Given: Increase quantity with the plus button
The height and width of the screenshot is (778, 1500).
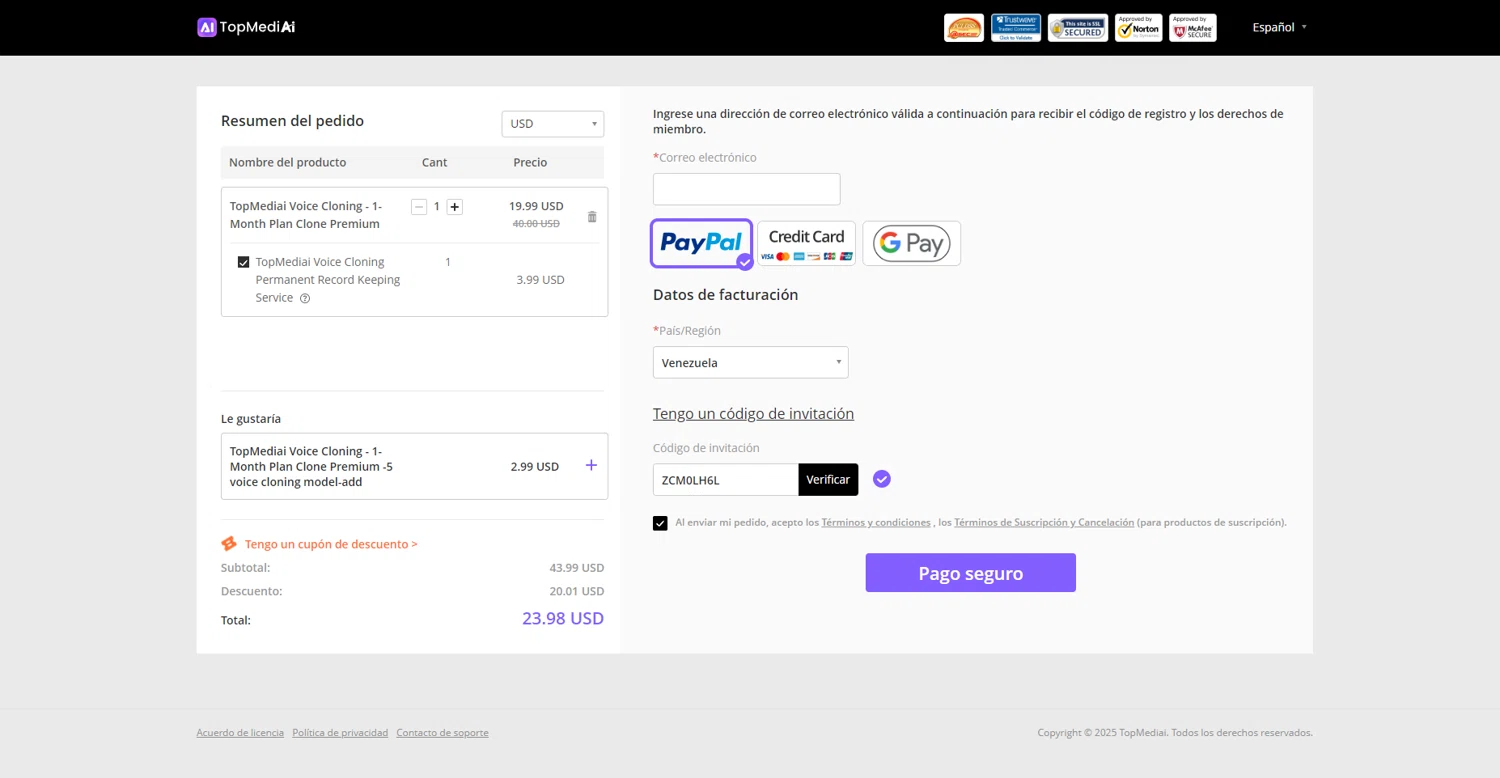Looking at the screenshot, I should click(455, 206).
